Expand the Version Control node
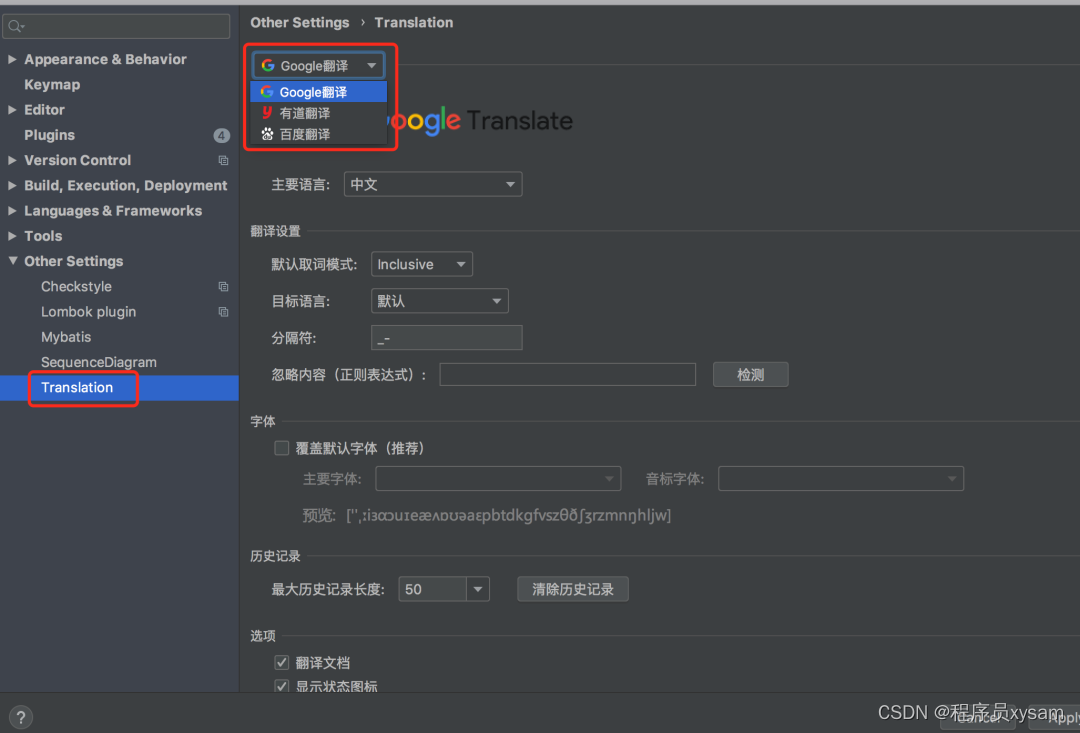The image size is (1080, 733). point(12,160)
